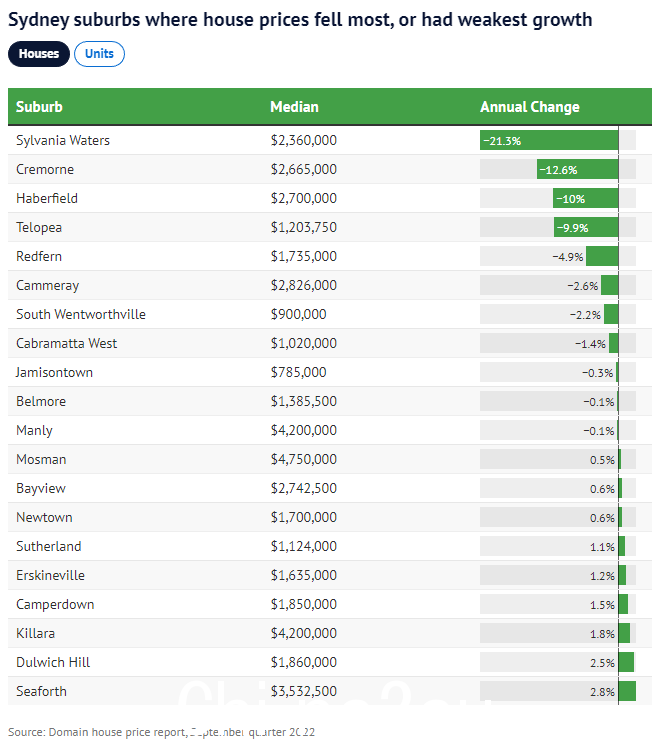Image resolution: width=669 pixels, height=740 pixels.
Task: Click the 1.2% change value
Action: (602, 576)
